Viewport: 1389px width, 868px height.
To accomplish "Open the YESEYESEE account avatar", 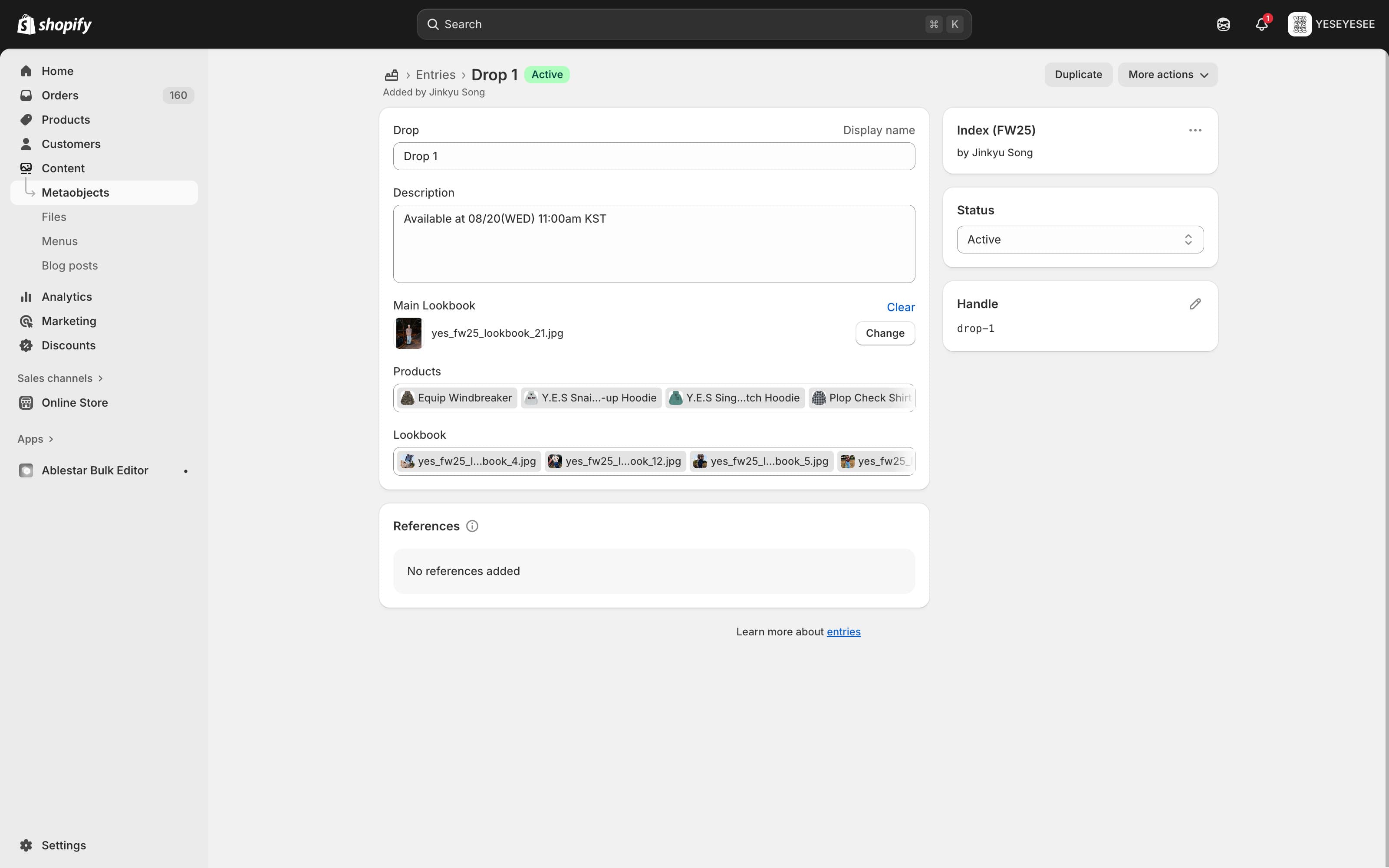I will 1300,24.
